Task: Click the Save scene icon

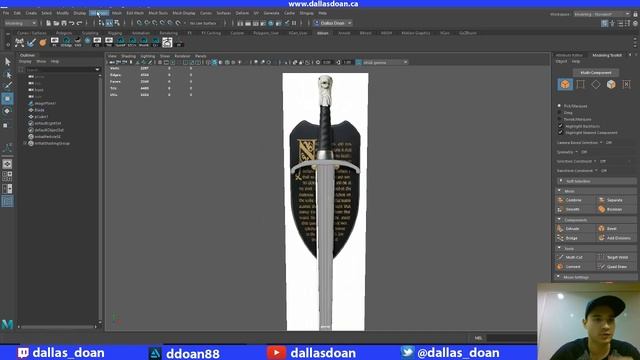Action: [x=64, y=23]
